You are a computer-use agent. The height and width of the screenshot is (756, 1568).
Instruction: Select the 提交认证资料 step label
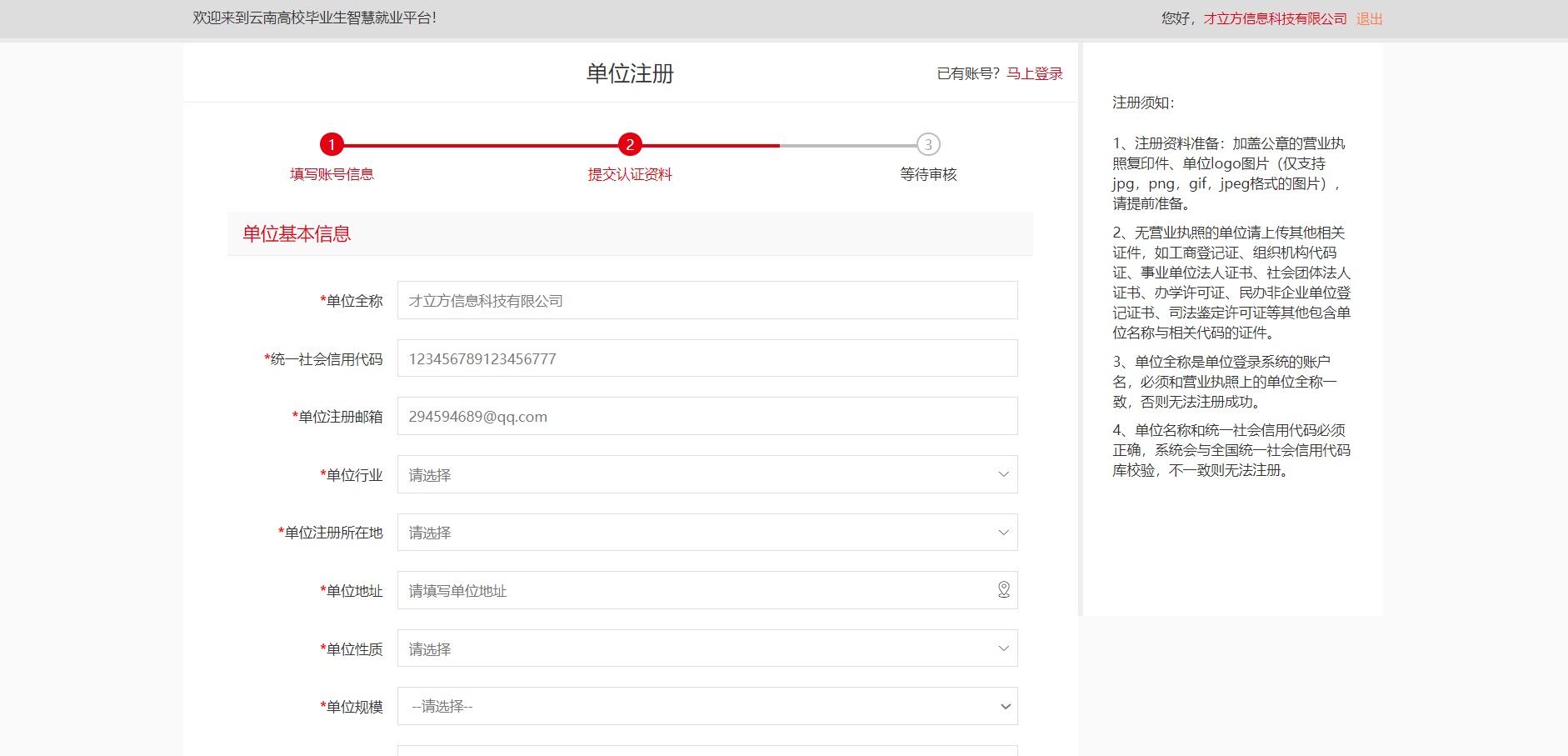[630, 174]
